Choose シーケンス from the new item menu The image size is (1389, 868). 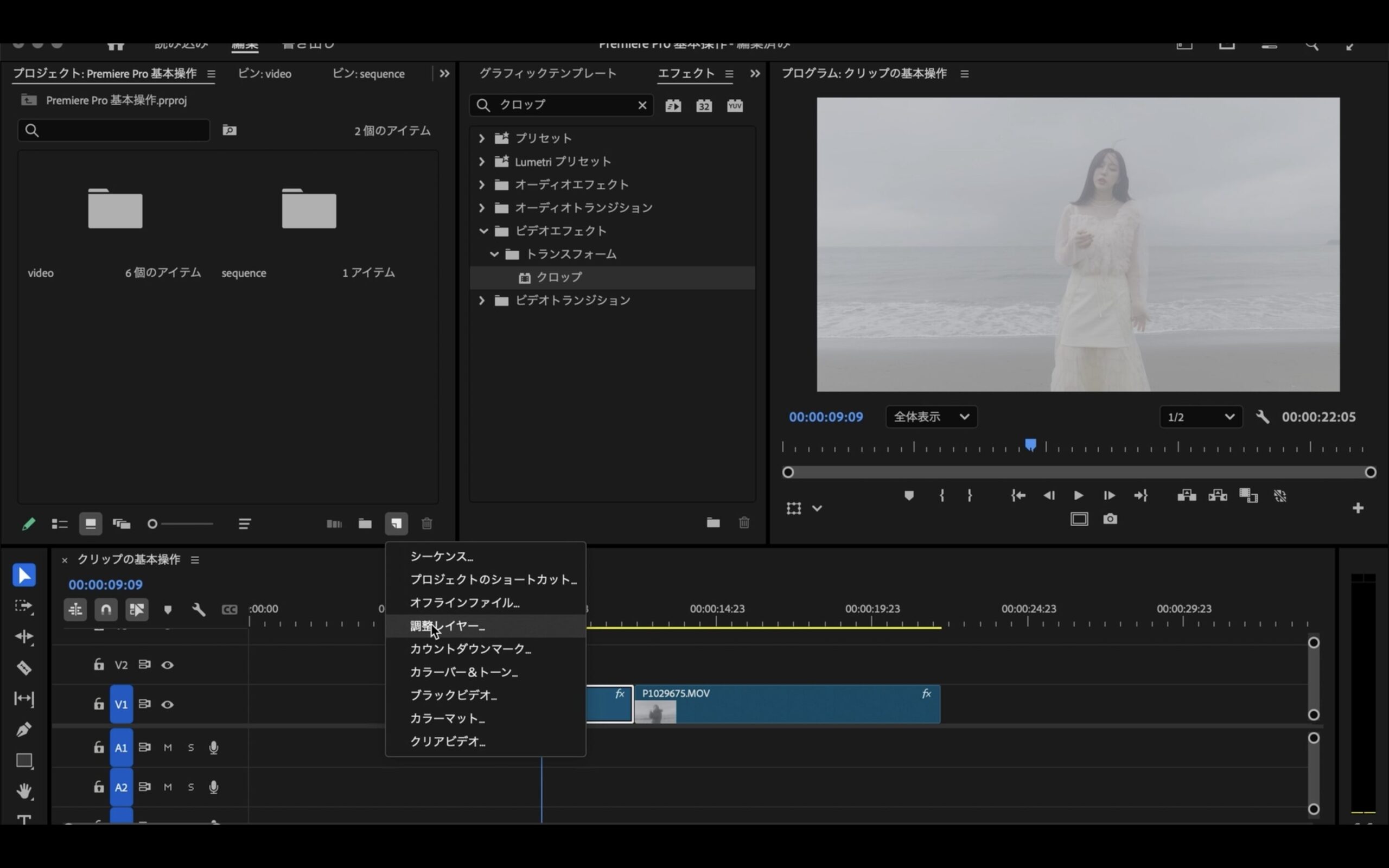(486, 556)
